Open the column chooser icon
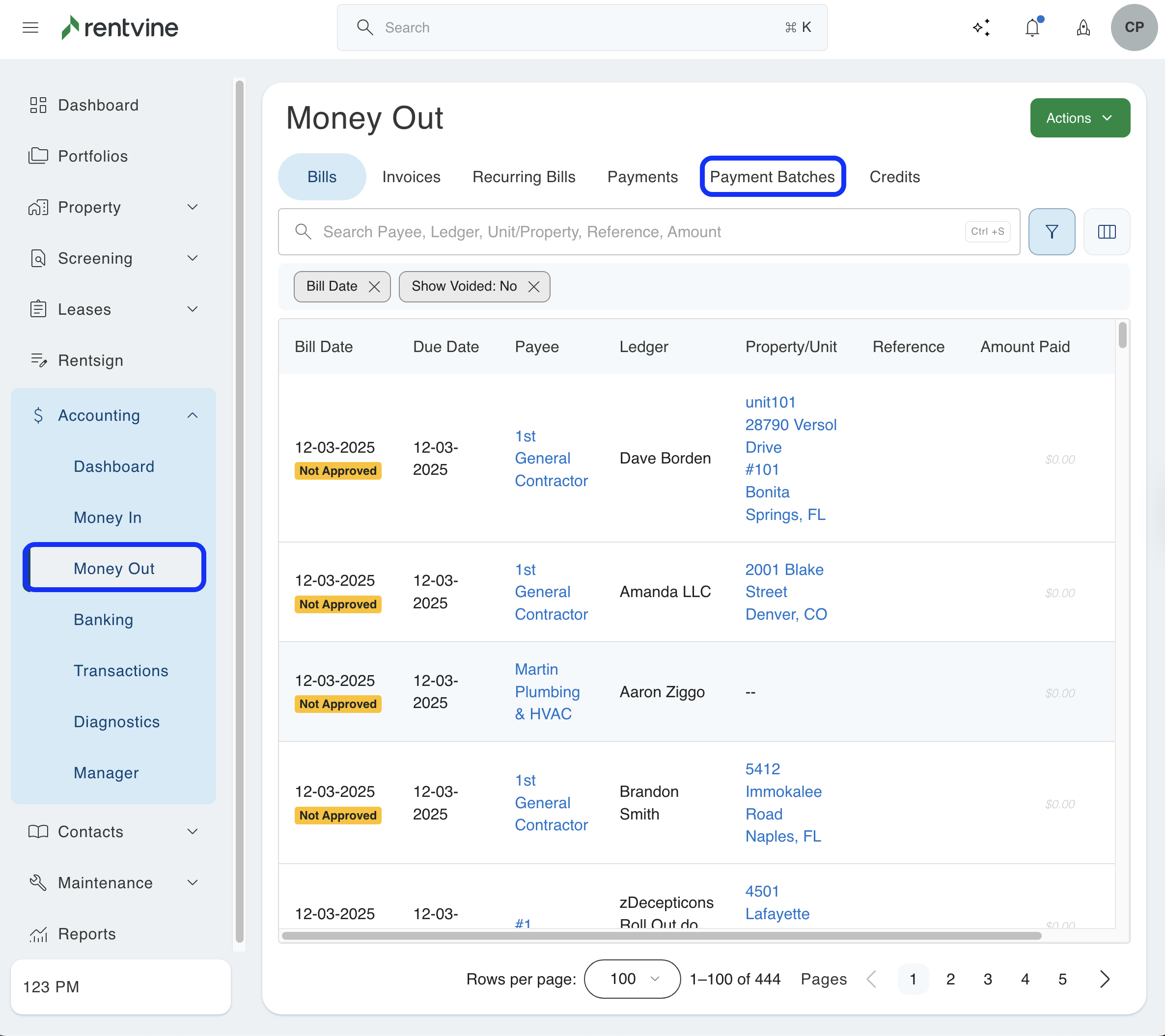The image size is (1165, 1036). [x=1106, y=232]
